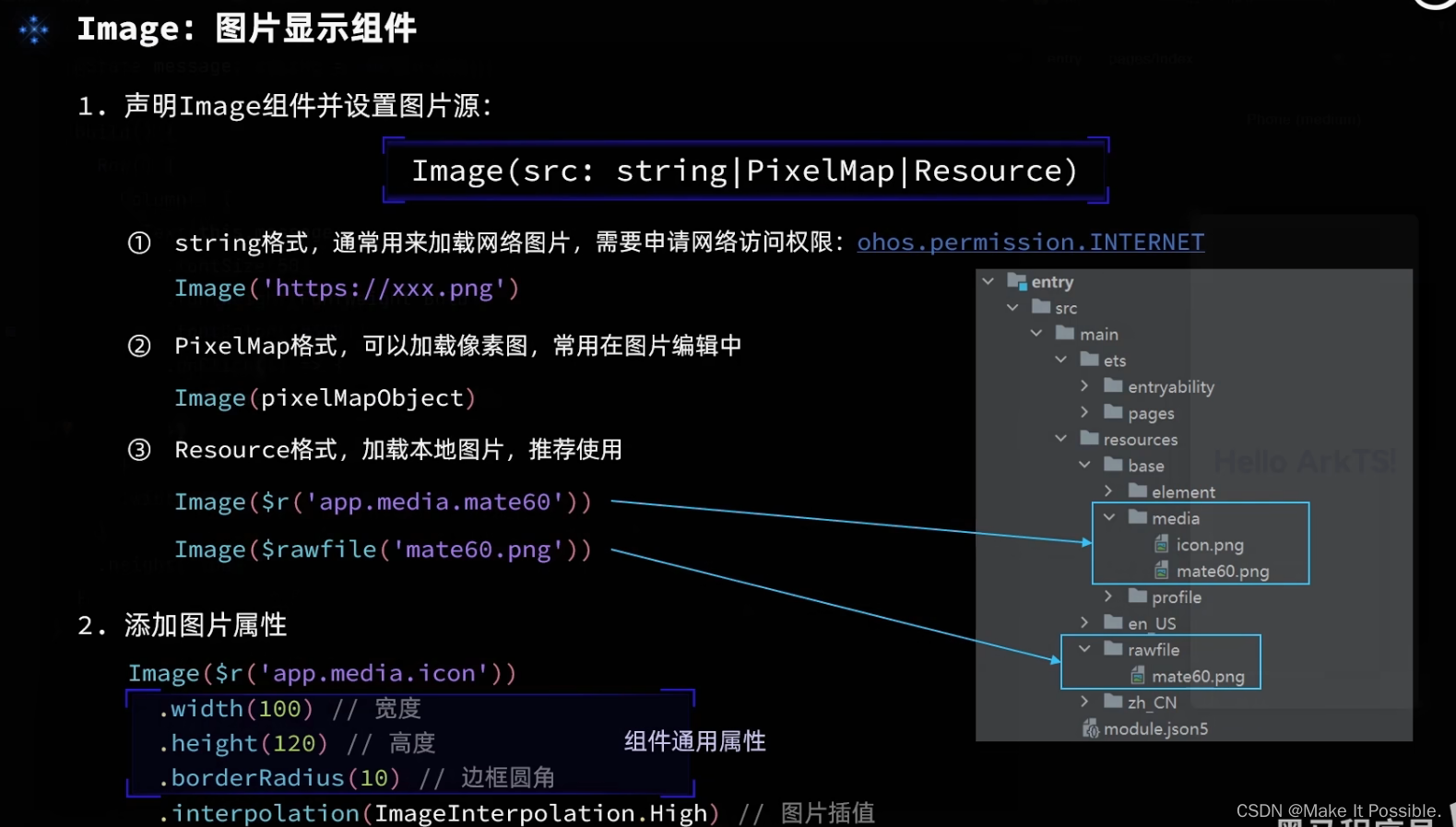Select the main tree row label

pos(1099,334)
